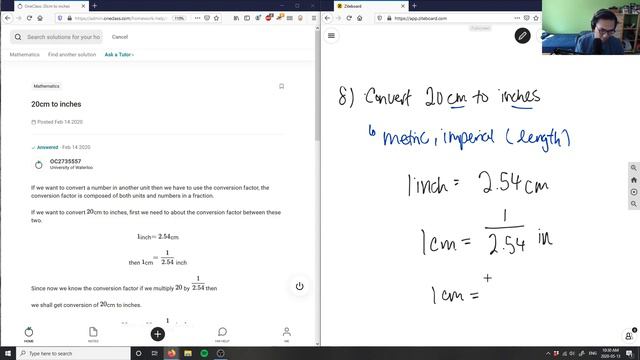Click the 110% zoom indicator in address bar

point(179,18)
